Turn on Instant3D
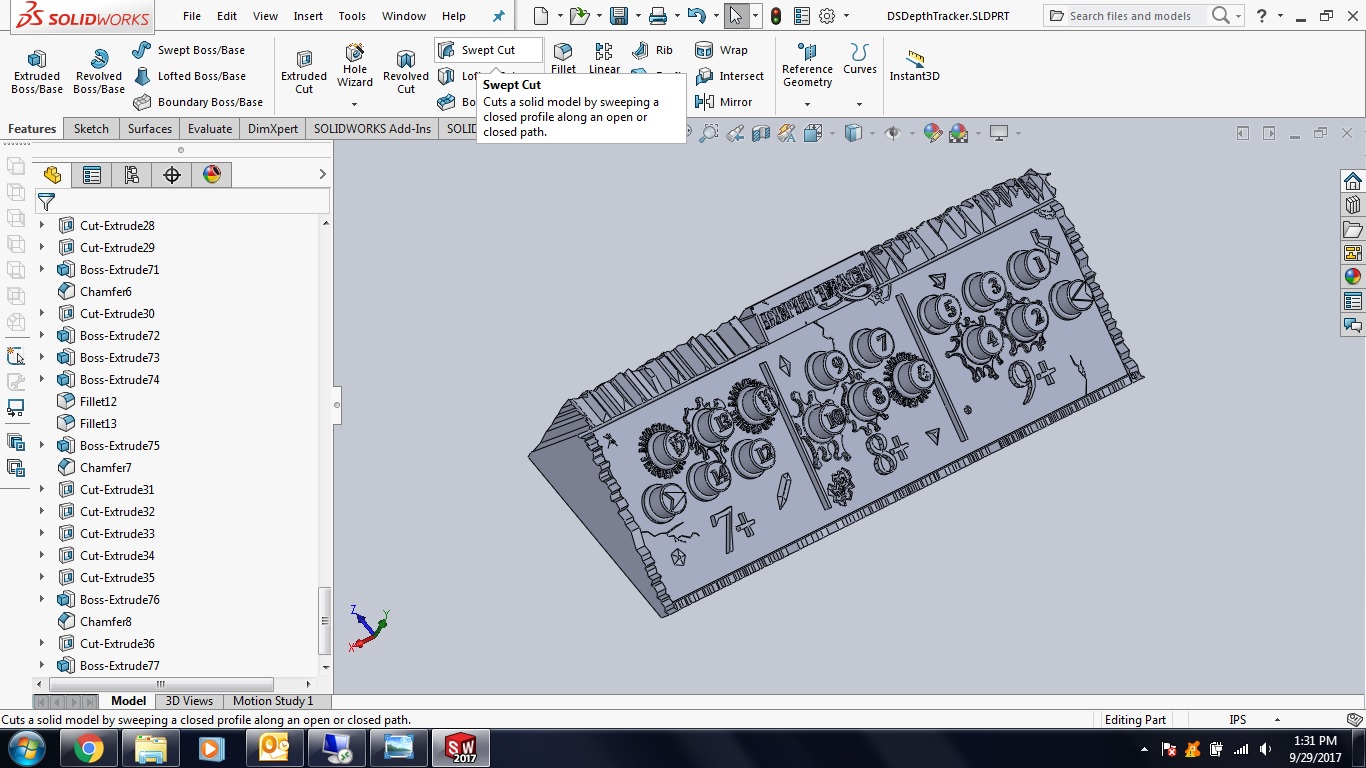Screen dimensions: 1366x768 click(x=915, y=65)
